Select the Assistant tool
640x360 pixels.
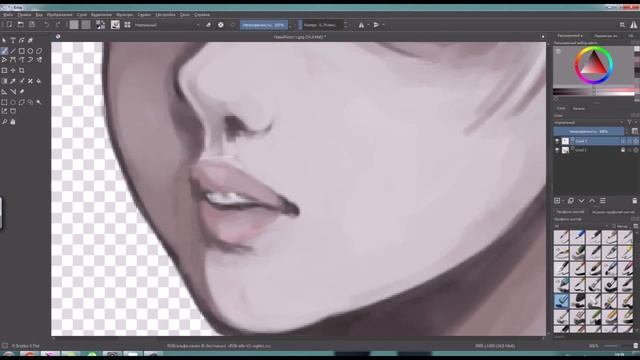[x=4, y=91]
